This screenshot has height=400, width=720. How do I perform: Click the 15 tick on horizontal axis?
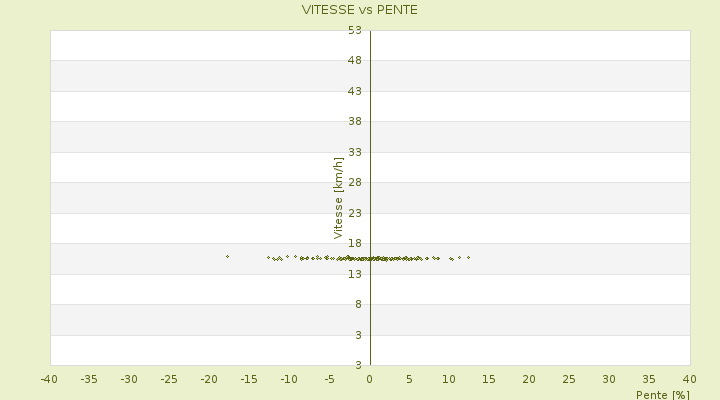(489, 379)
